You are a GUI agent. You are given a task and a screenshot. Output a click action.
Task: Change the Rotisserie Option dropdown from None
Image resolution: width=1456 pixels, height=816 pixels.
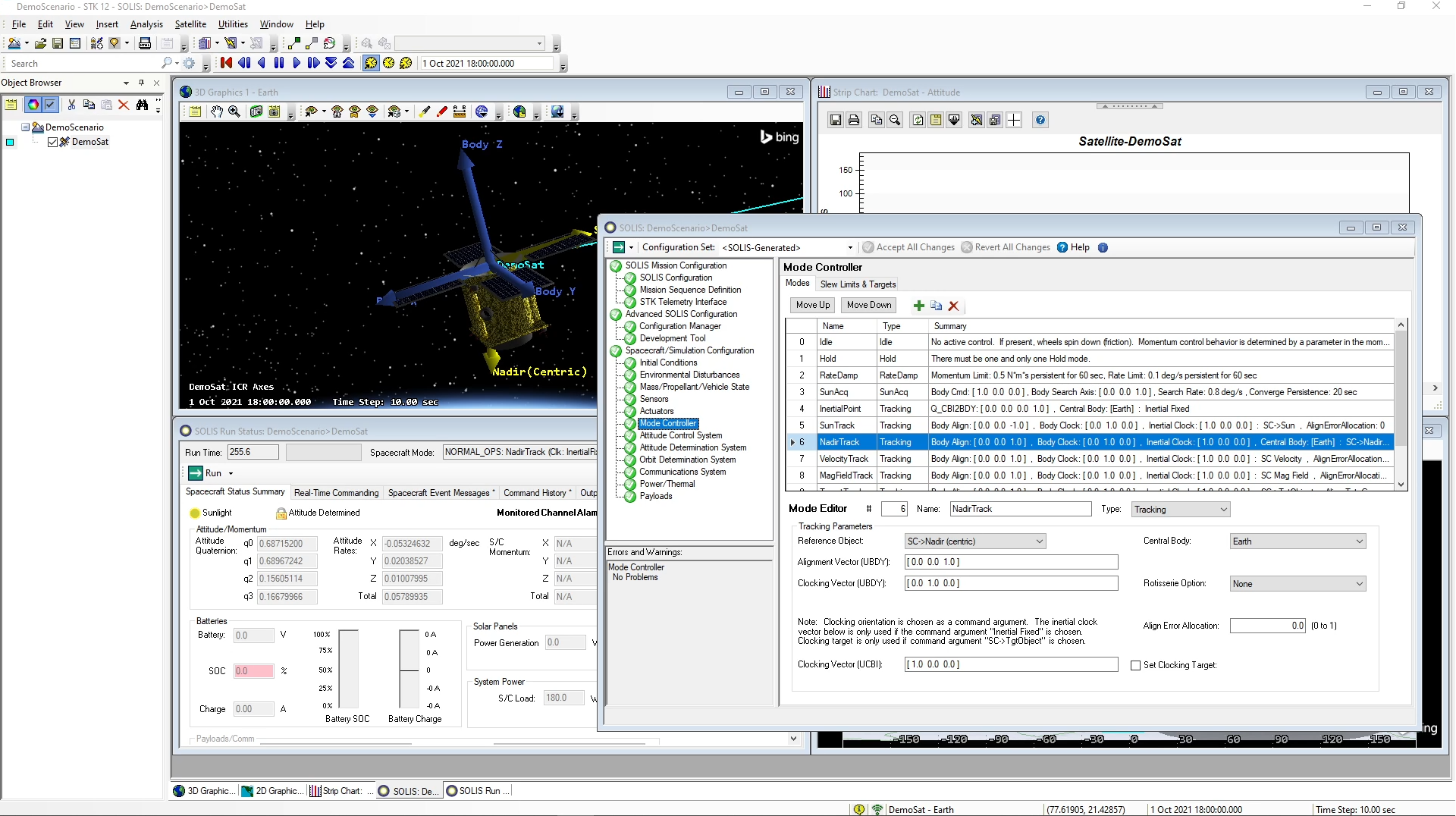coord(1360,583)
